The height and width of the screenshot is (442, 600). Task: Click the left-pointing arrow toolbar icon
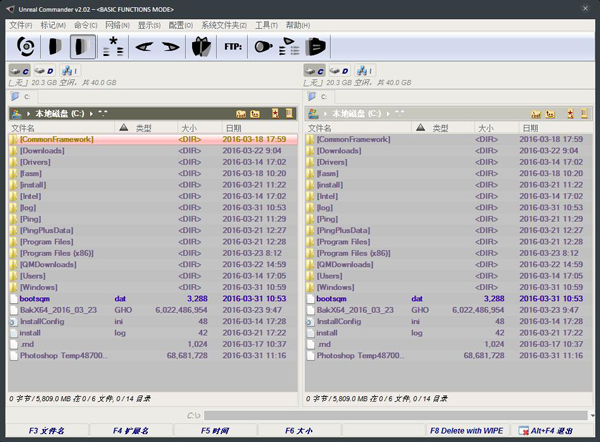click(144, 47)
